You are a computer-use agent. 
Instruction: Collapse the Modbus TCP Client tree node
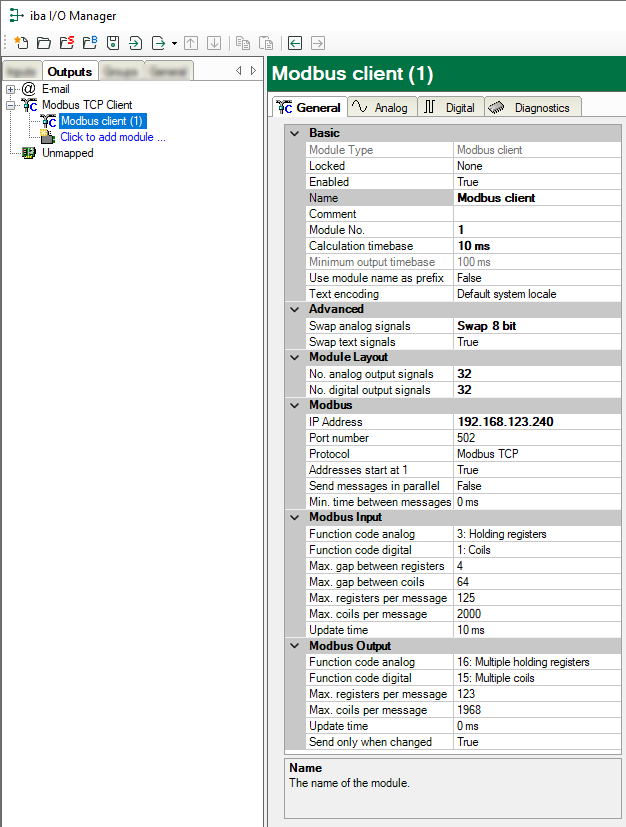point(11,105)
